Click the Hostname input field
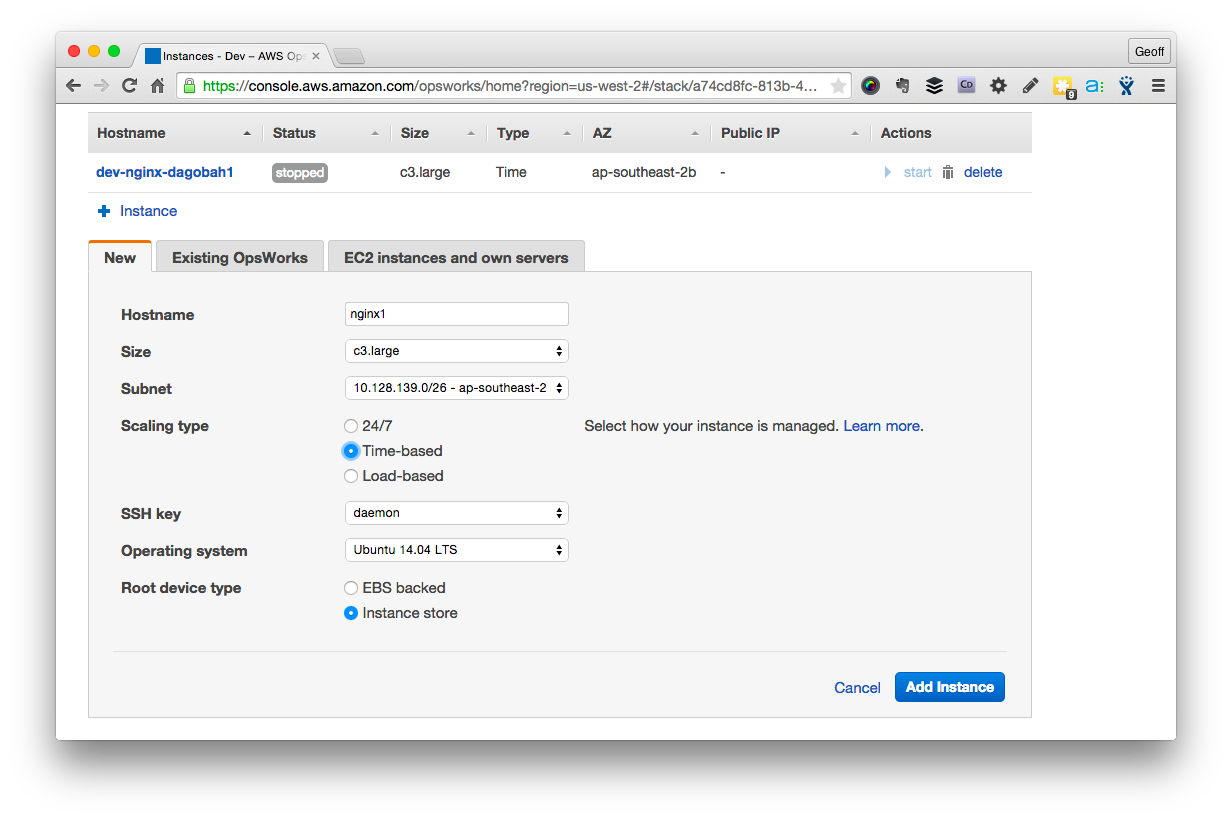Screen dimensions: 1232x820 pyautogui.click(x=456, y=314)
